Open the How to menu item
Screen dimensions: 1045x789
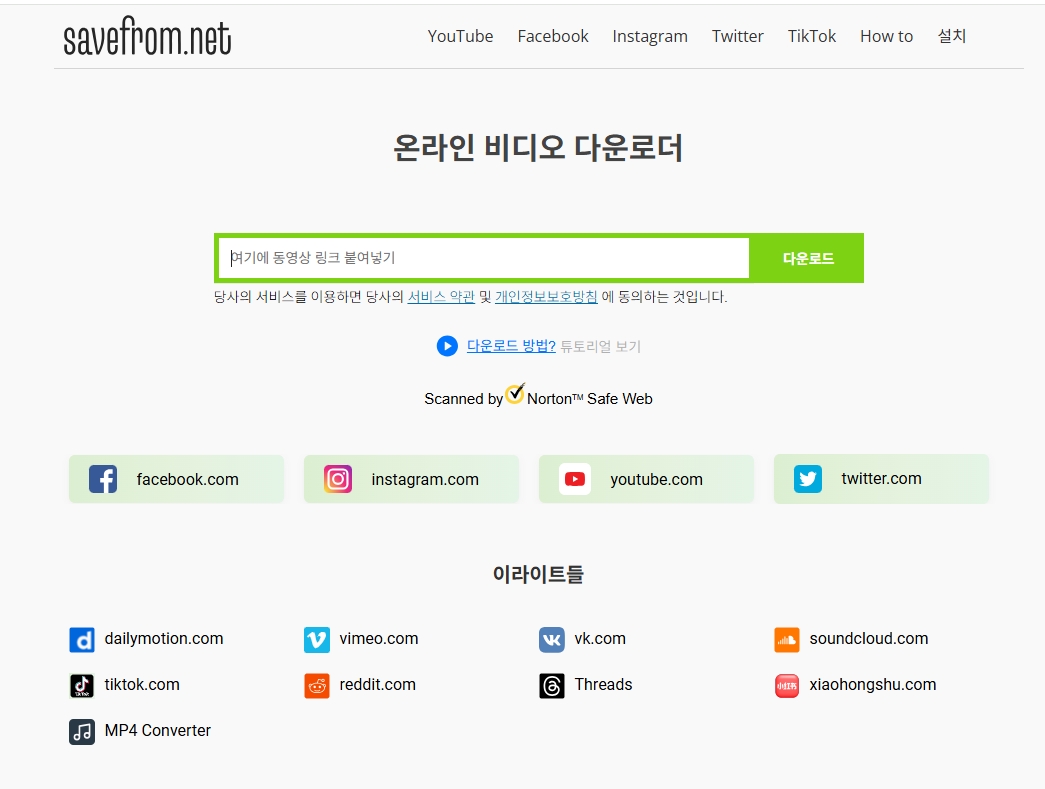886,36
